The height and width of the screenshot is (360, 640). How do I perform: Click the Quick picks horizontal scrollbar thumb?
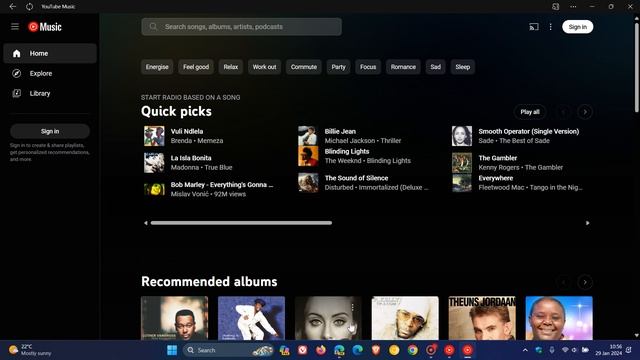pyautogui.click(x=241, y=223)
